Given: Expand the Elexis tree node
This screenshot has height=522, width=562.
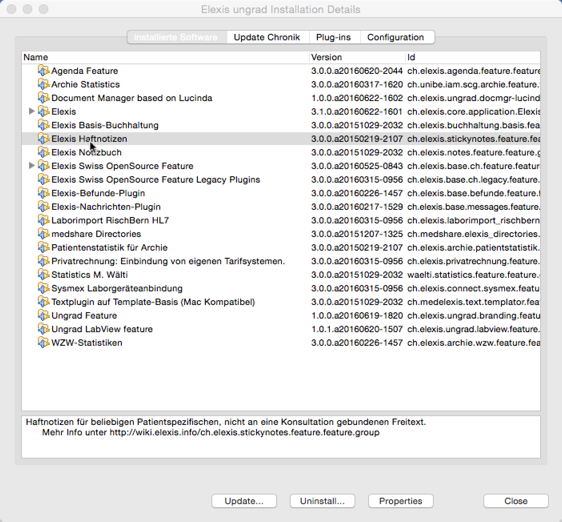Looking at the screenshot, I should (32, 111).
